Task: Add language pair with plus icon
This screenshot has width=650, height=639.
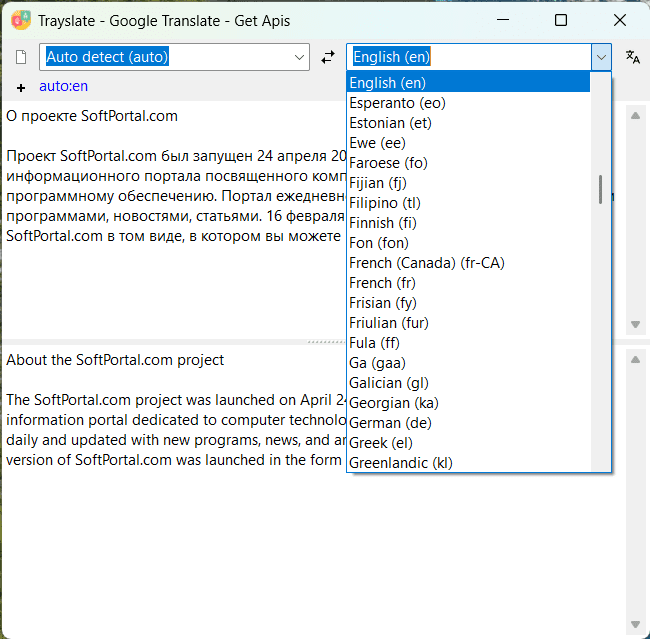Action: [21, 87]
